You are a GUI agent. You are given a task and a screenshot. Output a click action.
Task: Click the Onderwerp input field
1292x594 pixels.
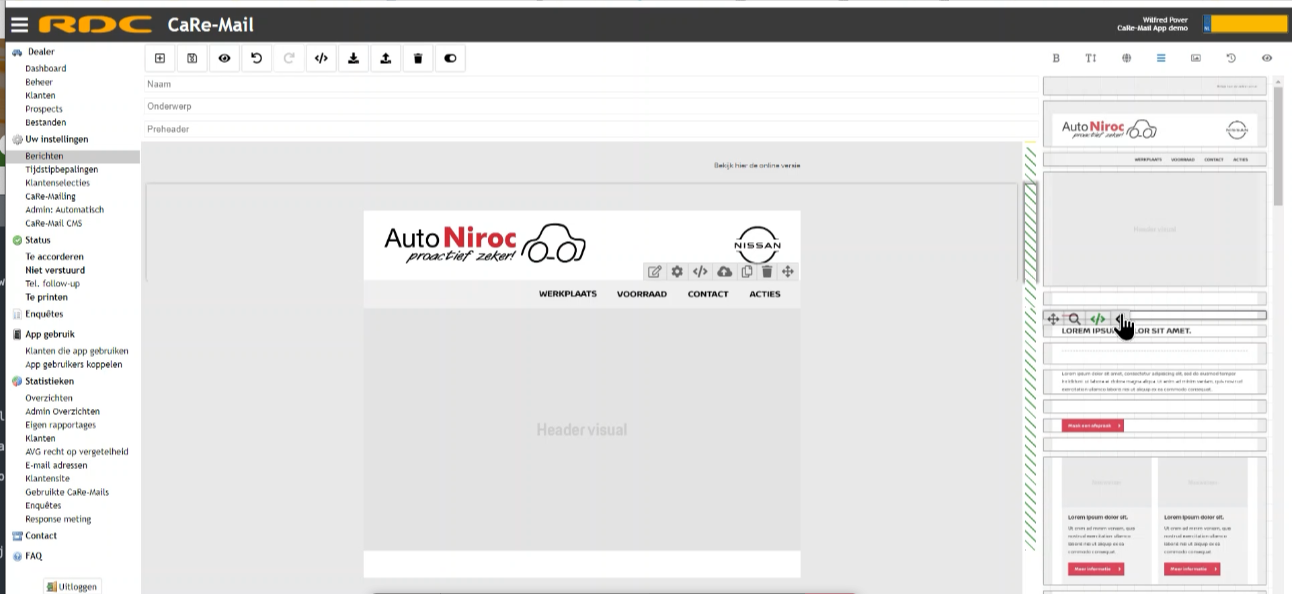pyautogui.click(x=590, y=106)
